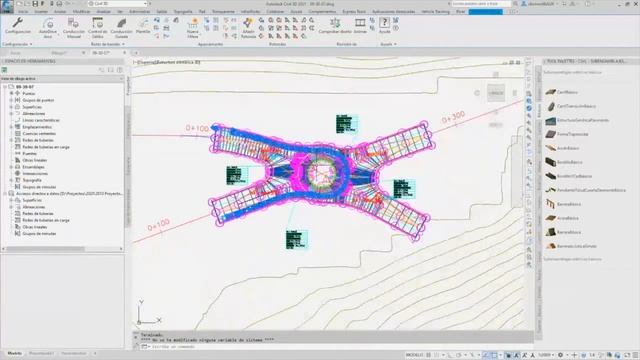640x360 pixels.
Task: Click the Nueva Hilera parking tool
Action: 193,28
